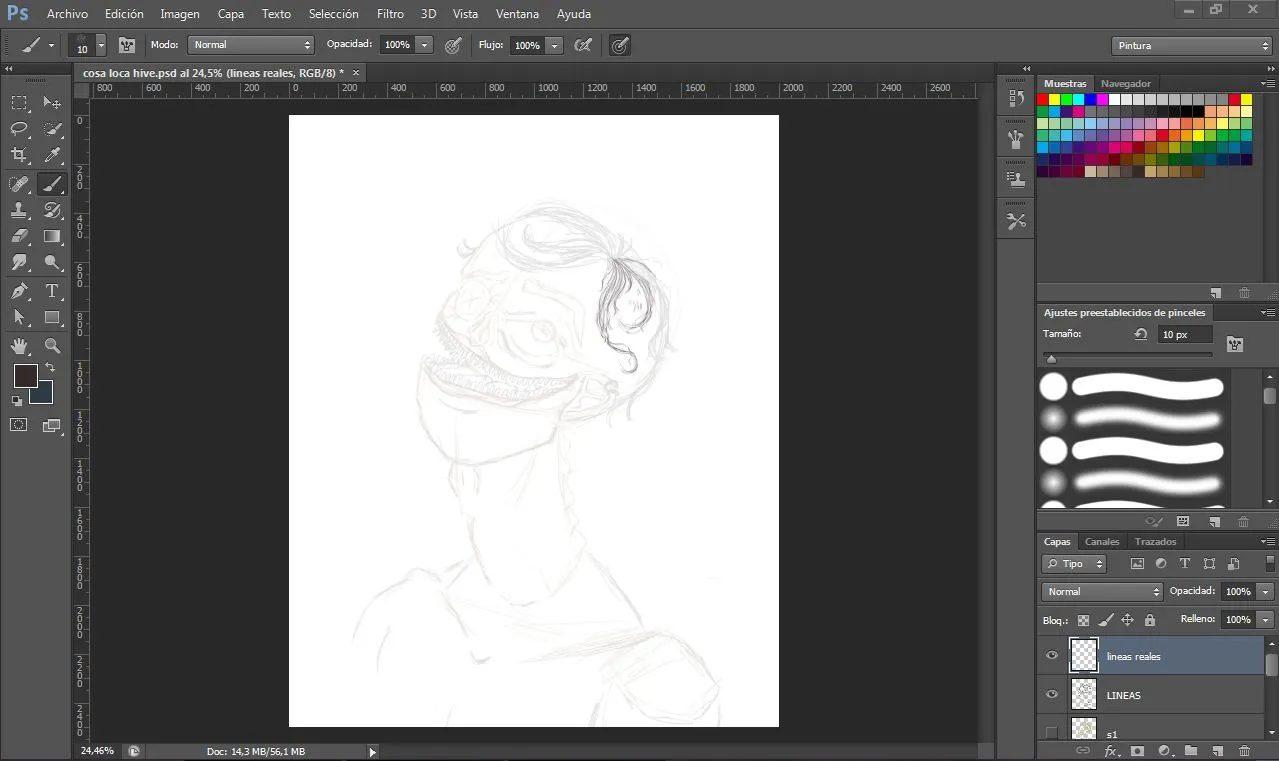Select the Move tool
This screenshot has height=761, width=1279.
pyautogui.click(x=52, y=102)
